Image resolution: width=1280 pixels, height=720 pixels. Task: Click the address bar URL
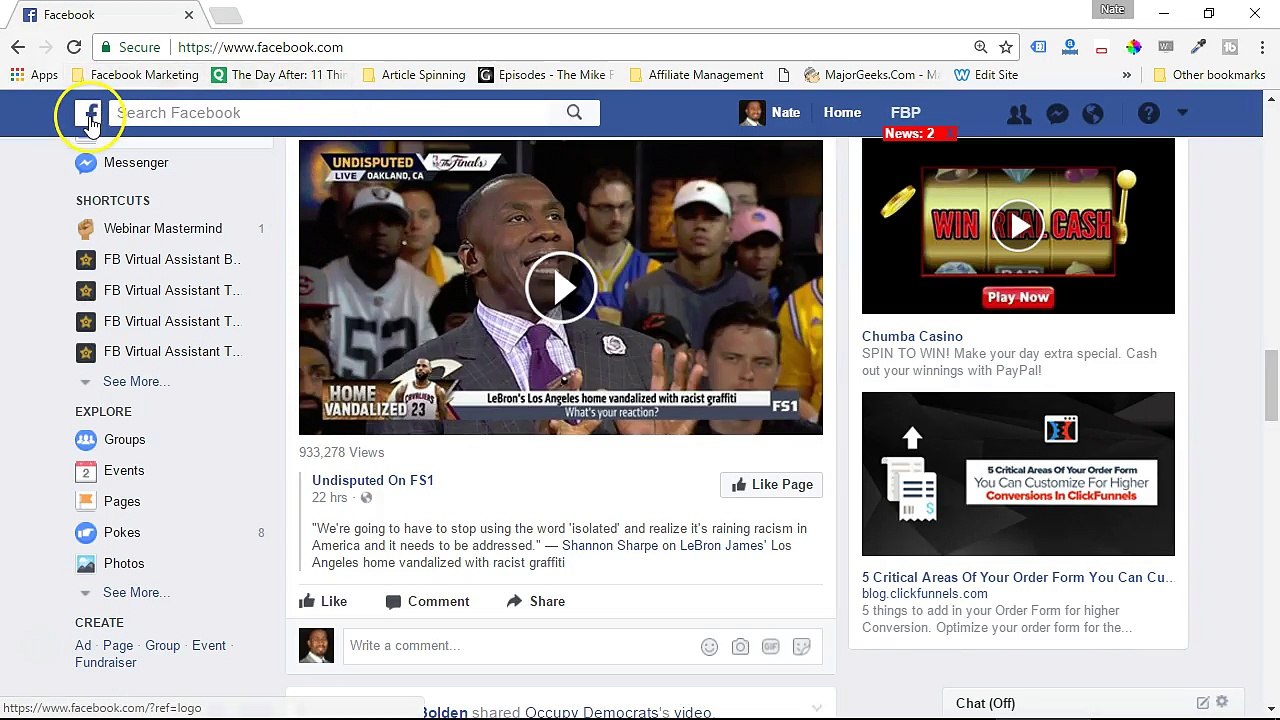click(x=260, y=47)
